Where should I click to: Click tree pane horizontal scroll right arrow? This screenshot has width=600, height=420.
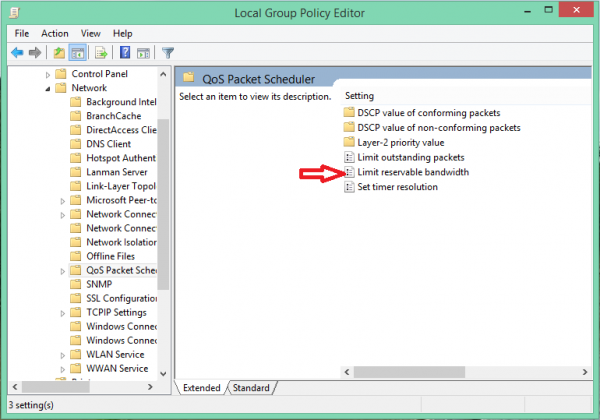click(x=150, y=387)
